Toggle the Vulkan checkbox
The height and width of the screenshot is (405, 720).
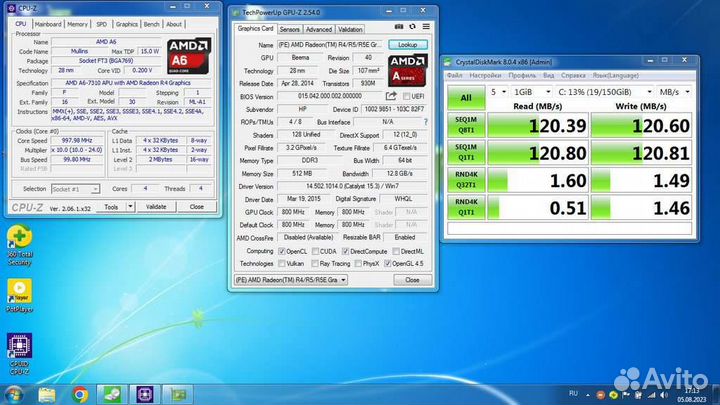tap(282, 264)
